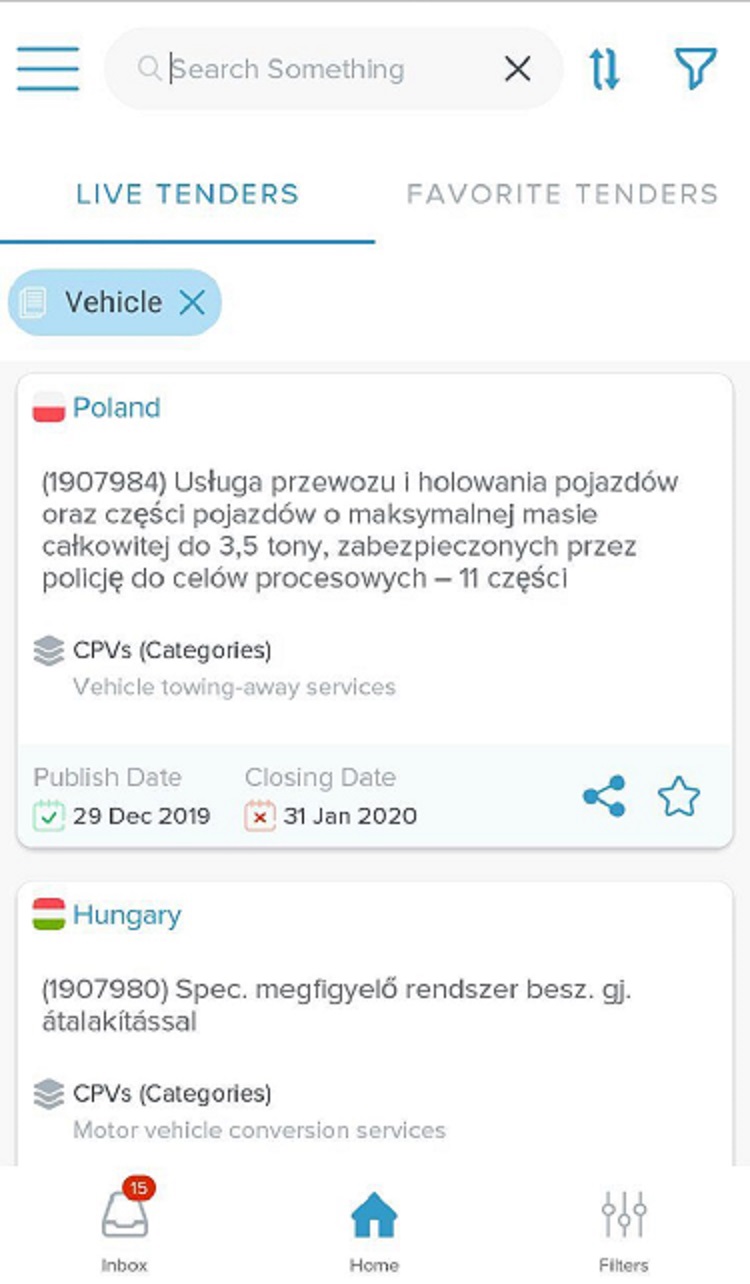Switch to the Live Tenders tab
The image size is (750, 1284).
click(x=187, y=193)
